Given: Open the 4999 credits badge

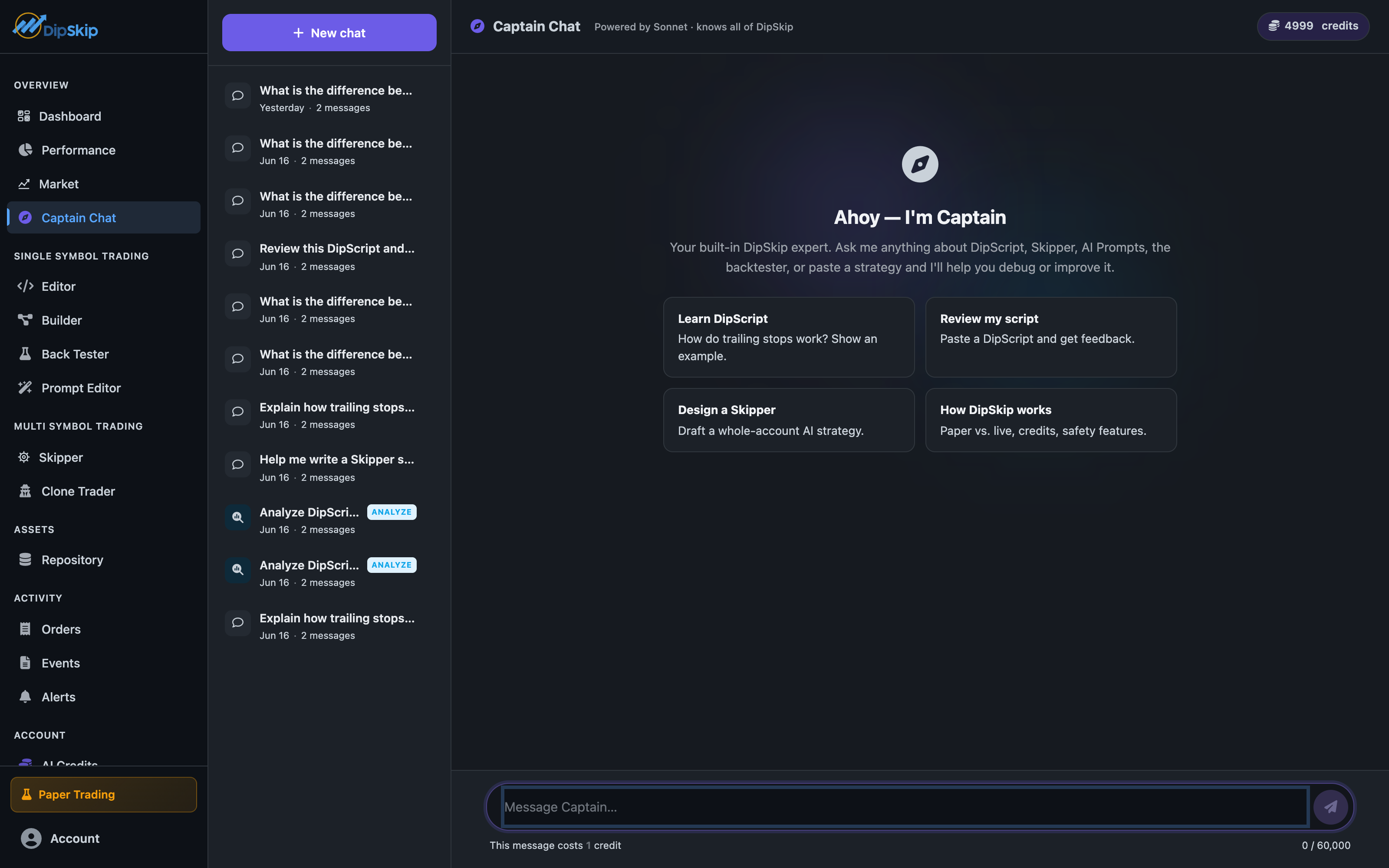Looking at the screenshot, I should point(1313,26).
